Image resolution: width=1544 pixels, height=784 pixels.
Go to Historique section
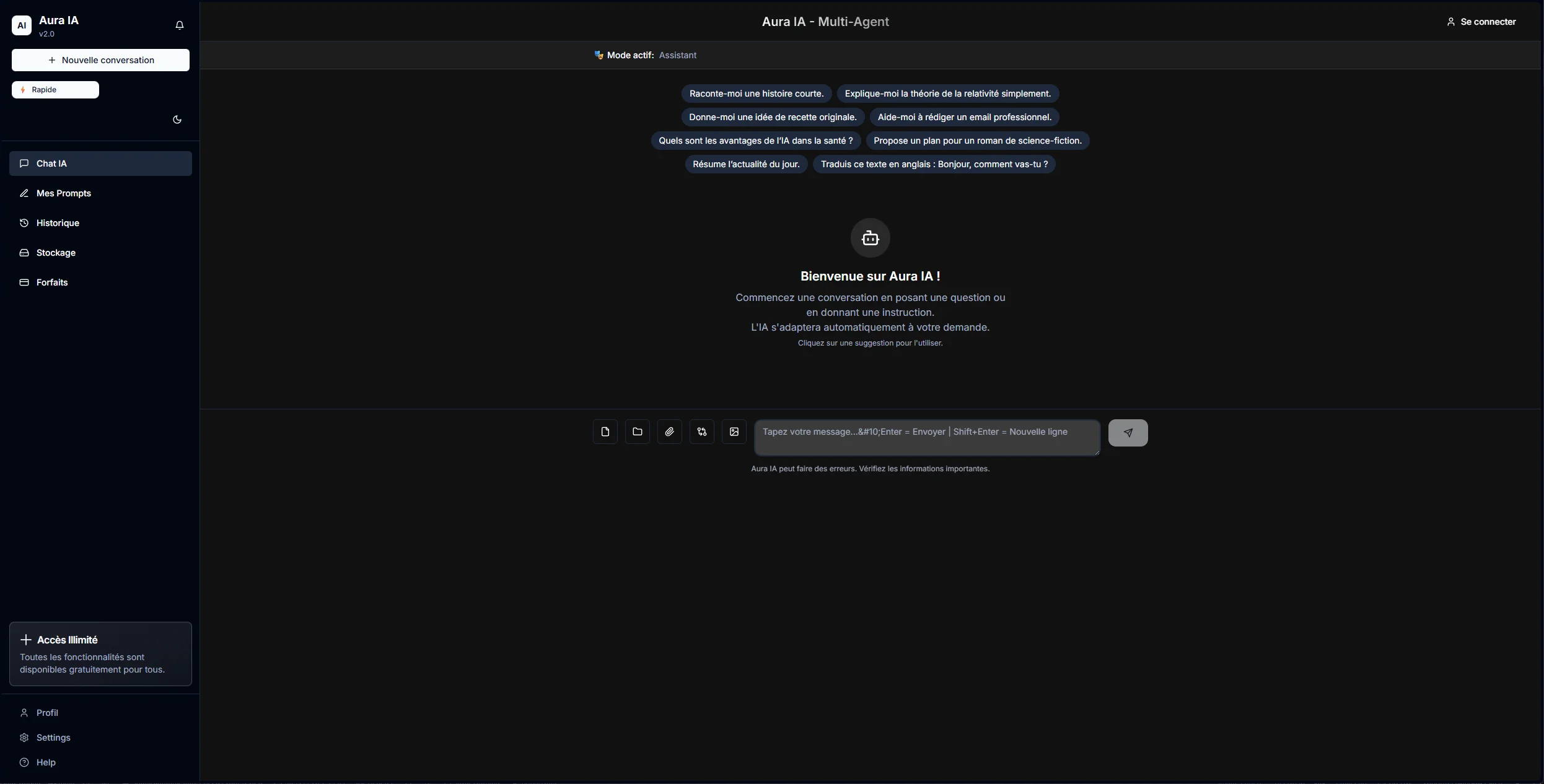point(58,223)
